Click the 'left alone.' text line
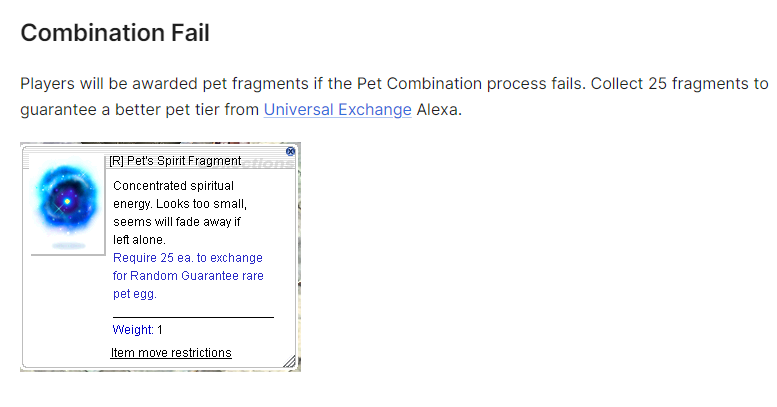This screenshot has height=407, width=777. 139,240
